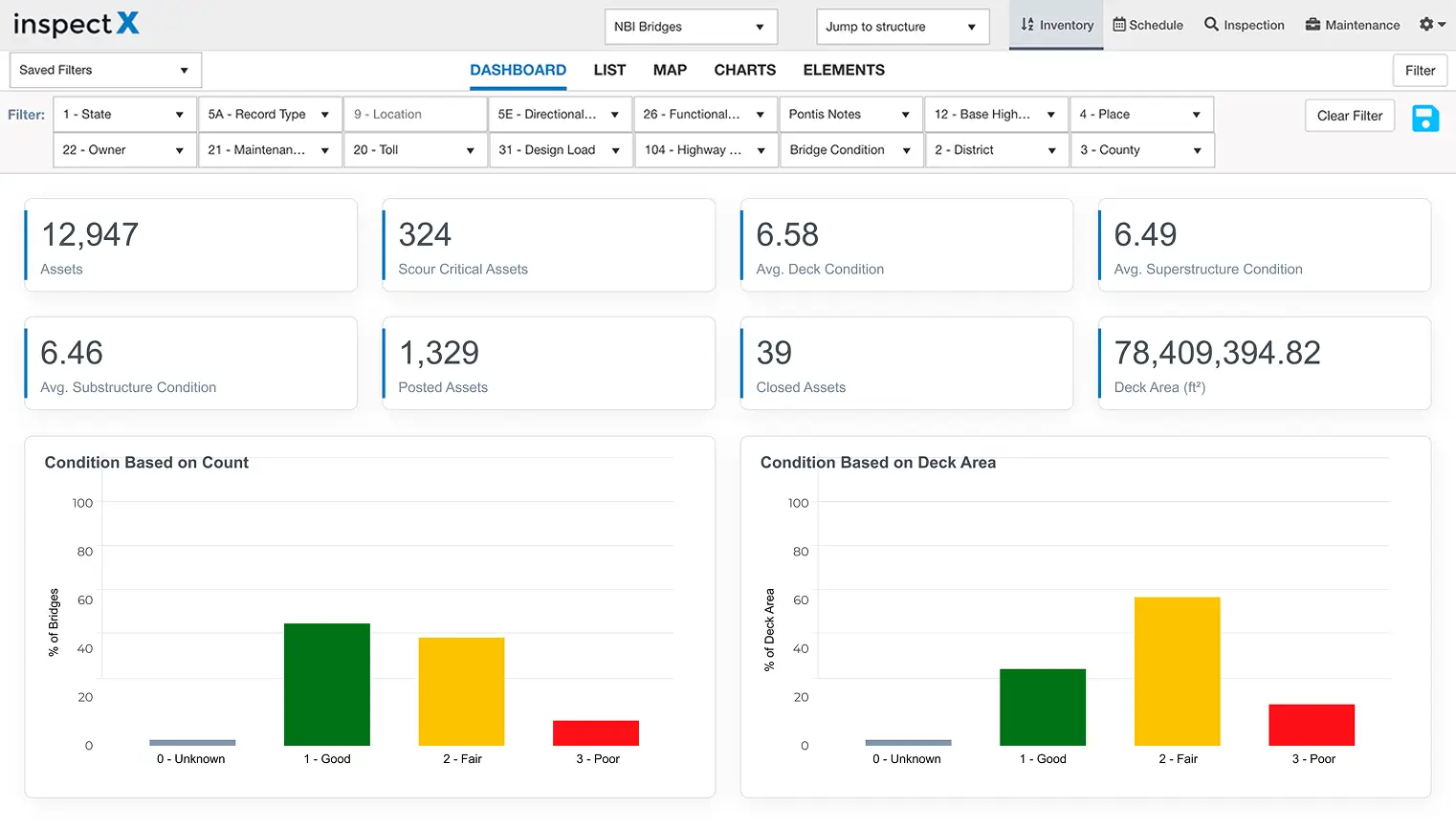1456x828 pixels.
Task: Switch to the MAP tab
Action: pyautogui.click(x=670, y=70)
